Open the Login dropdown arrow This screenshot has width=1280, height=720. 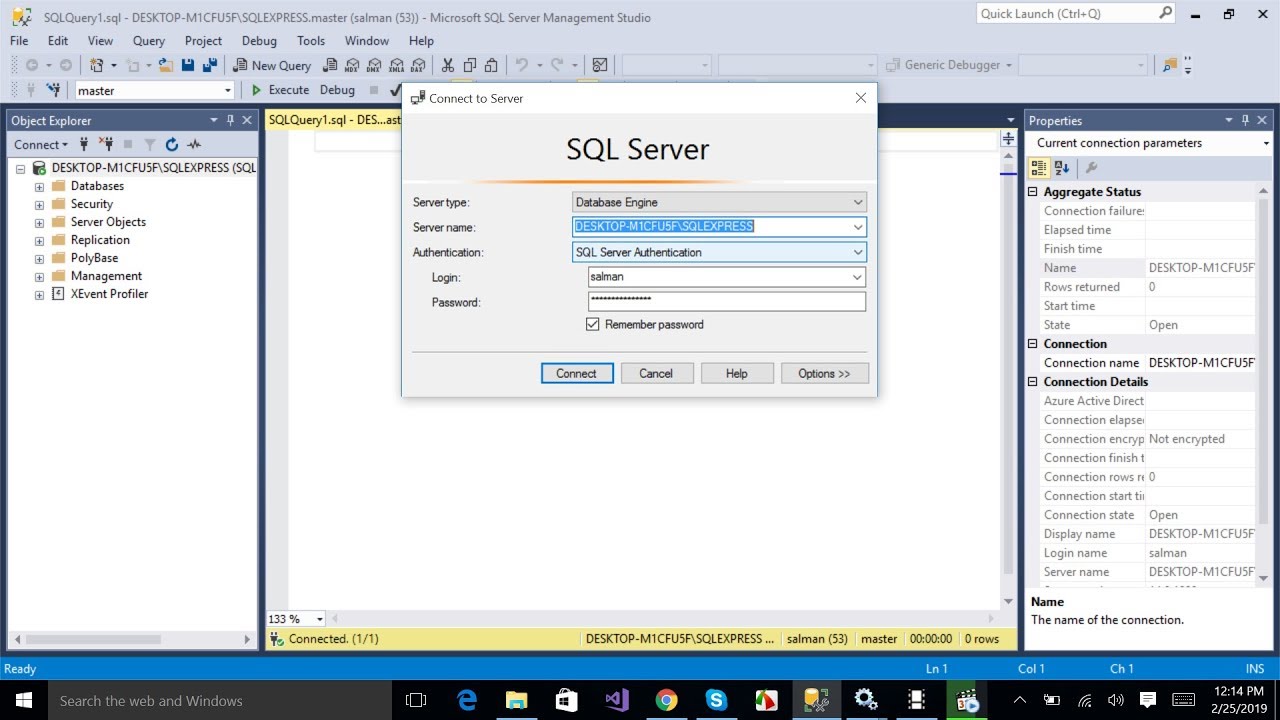pyautogui.click(x=857, y=277)
